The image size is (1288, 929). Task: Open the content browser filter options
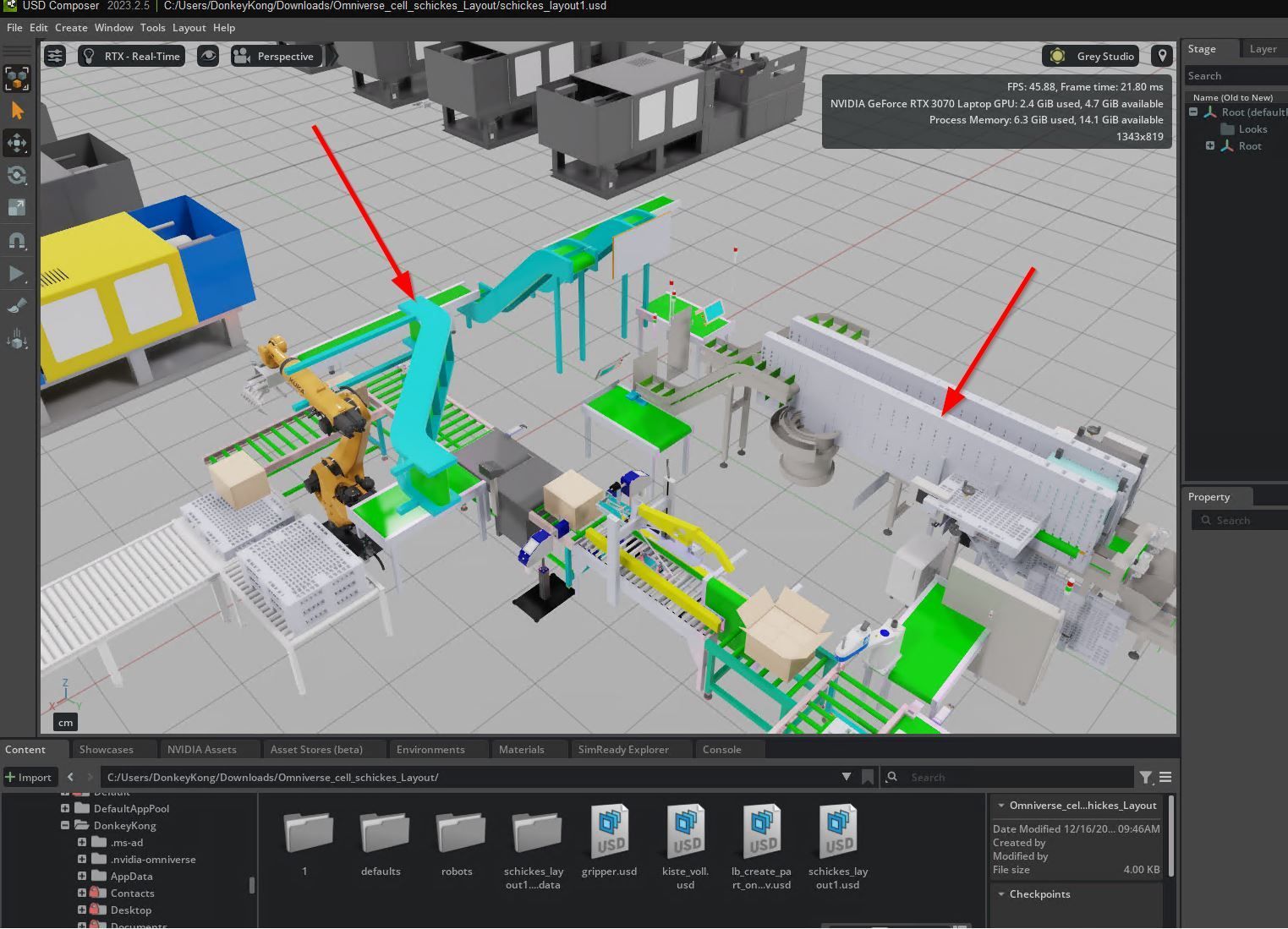coord(1145,778)
